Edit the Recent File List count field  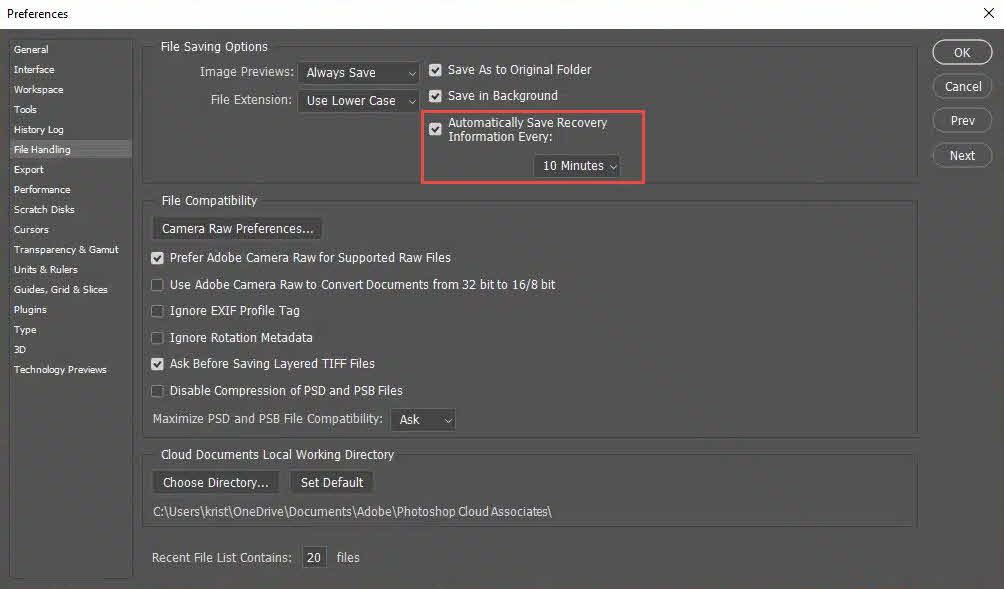pyautogui.click(x=314, y=557)
